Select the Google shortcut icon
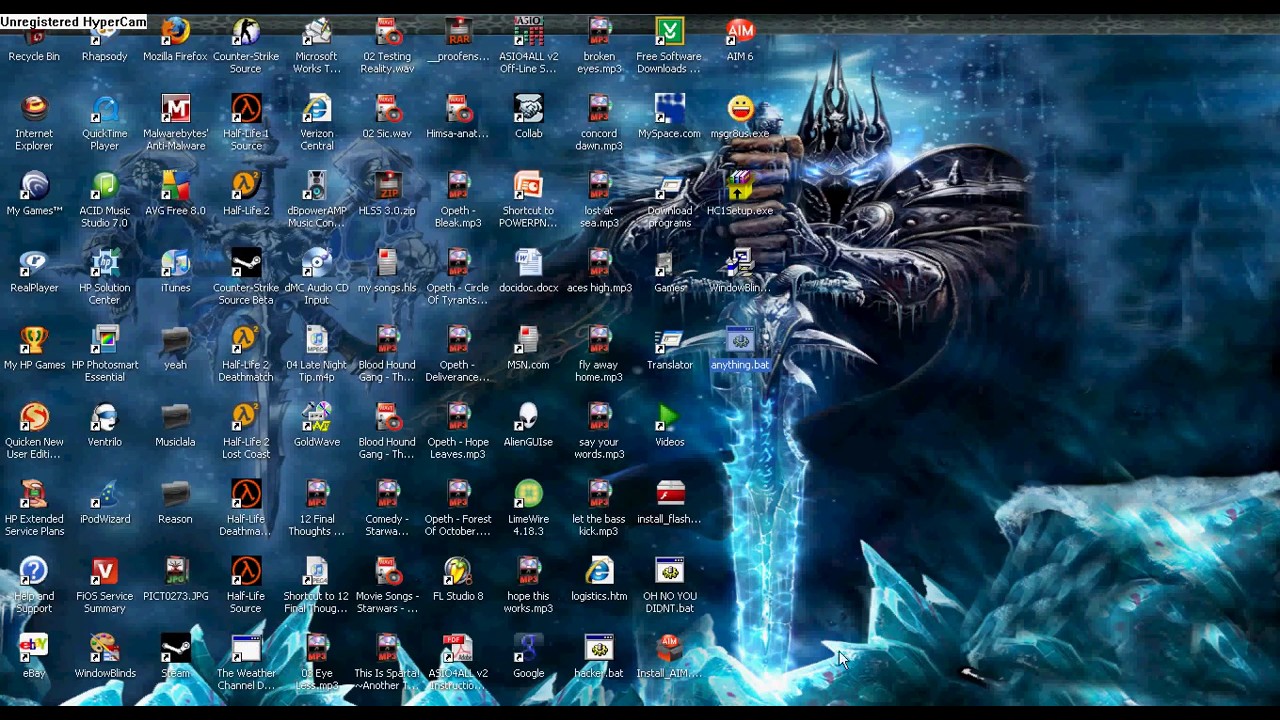This screenshot has height=720, width=1280. [529, 655]
